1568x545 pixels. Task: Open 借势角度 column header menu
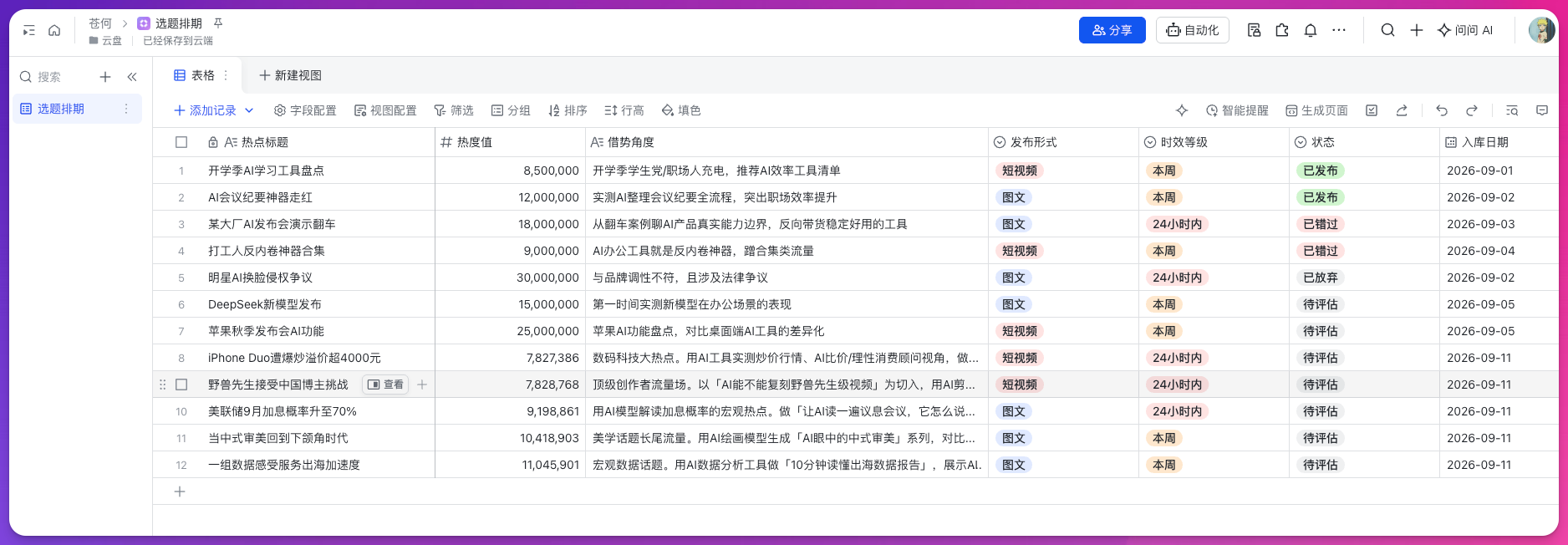(787, 142)
